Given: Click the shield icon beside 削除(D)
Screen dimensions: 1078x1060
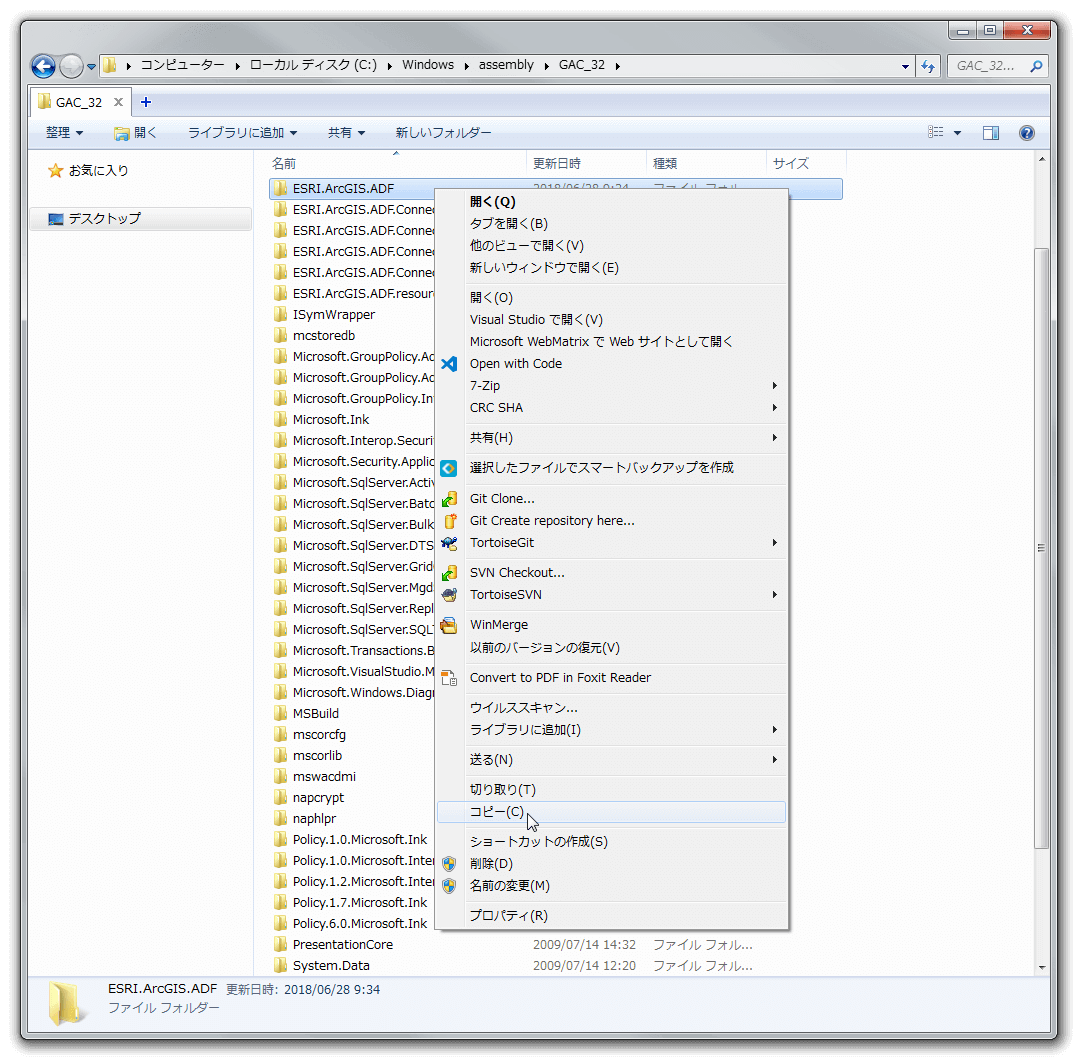Looking at the screenshot, I should [x=449, y=863].
